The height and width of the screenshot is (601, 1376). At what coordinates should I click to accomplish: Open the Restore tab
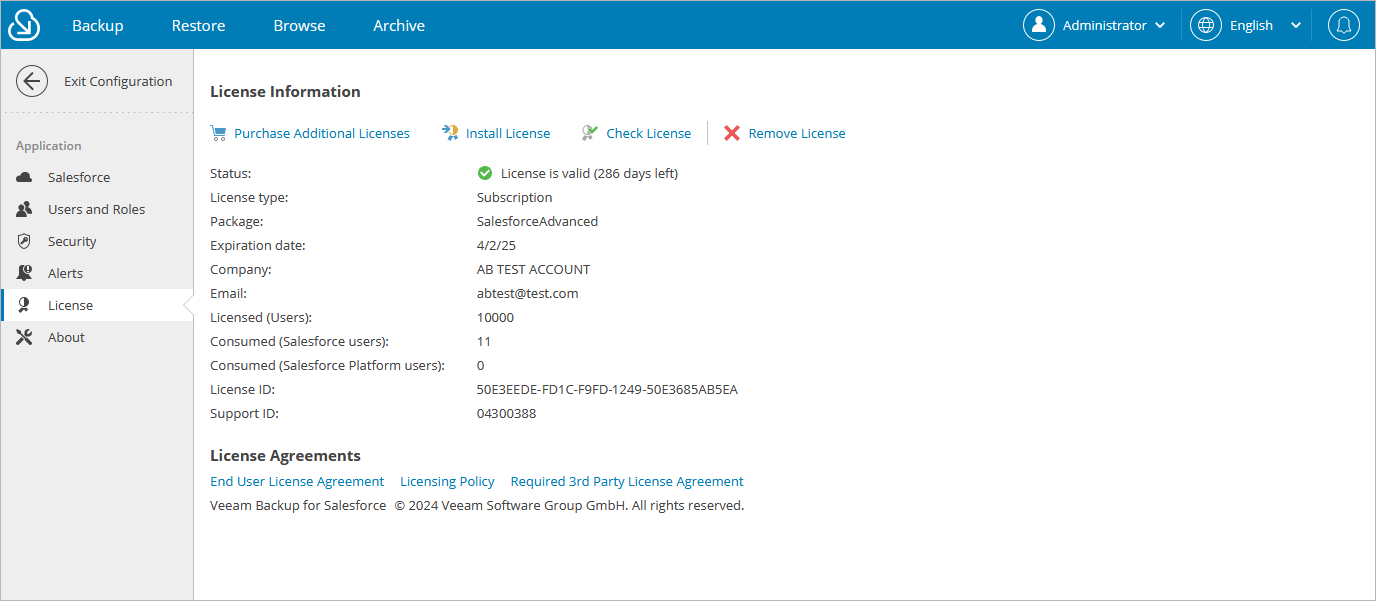[198, 25]
